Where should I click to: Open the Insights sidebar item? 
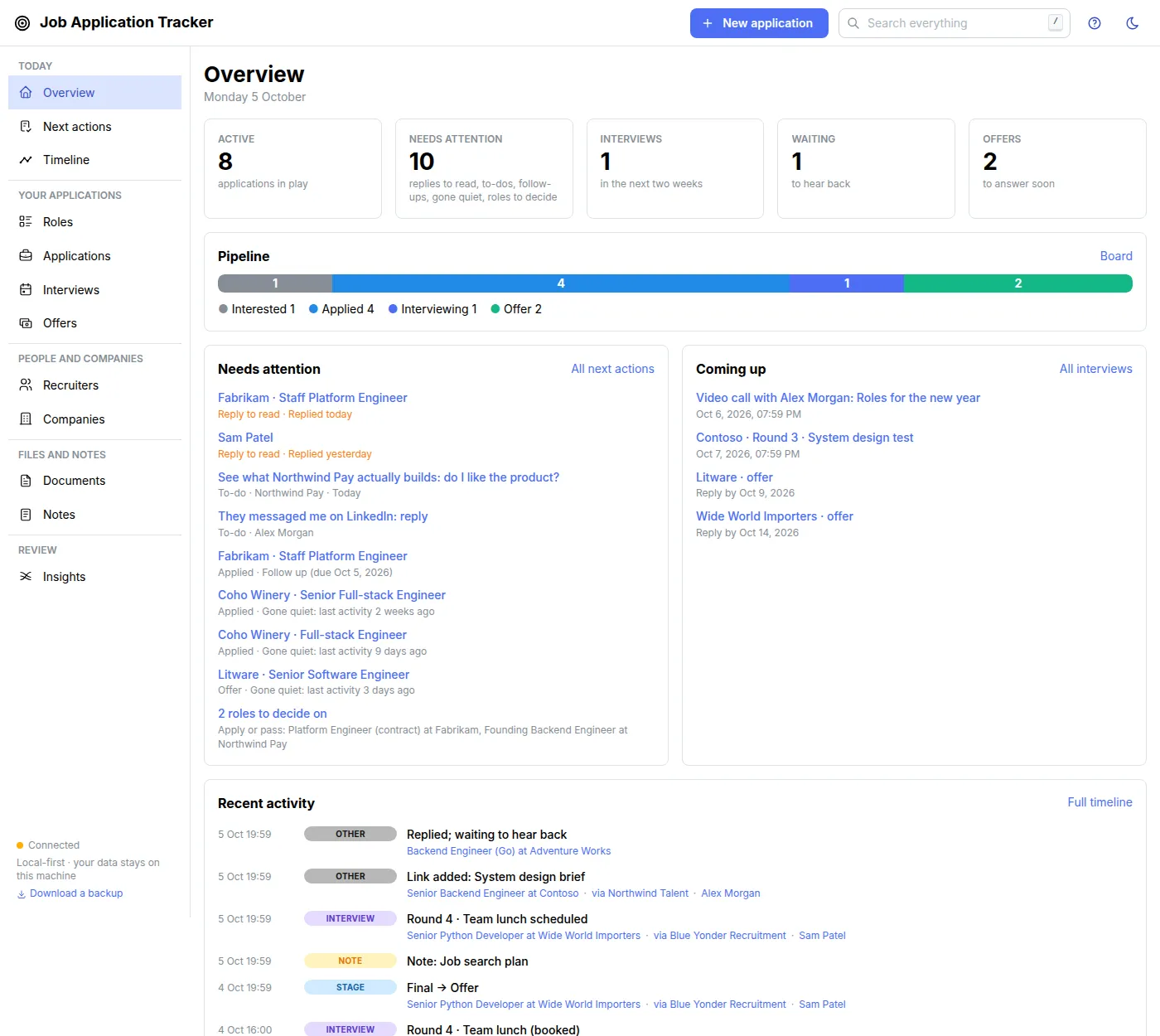coord(94,577)
